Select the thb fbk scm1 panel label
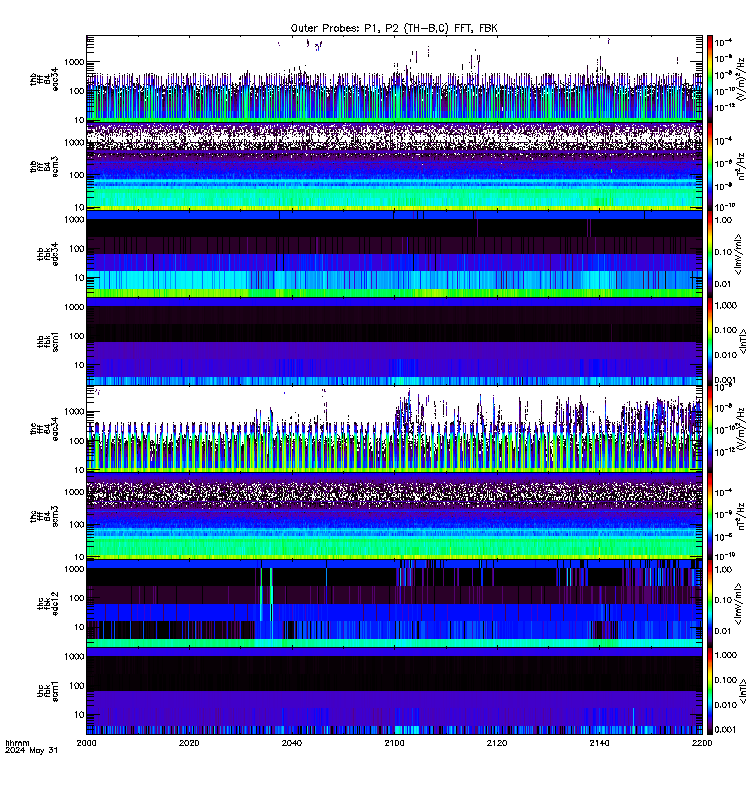 point(48,341)
